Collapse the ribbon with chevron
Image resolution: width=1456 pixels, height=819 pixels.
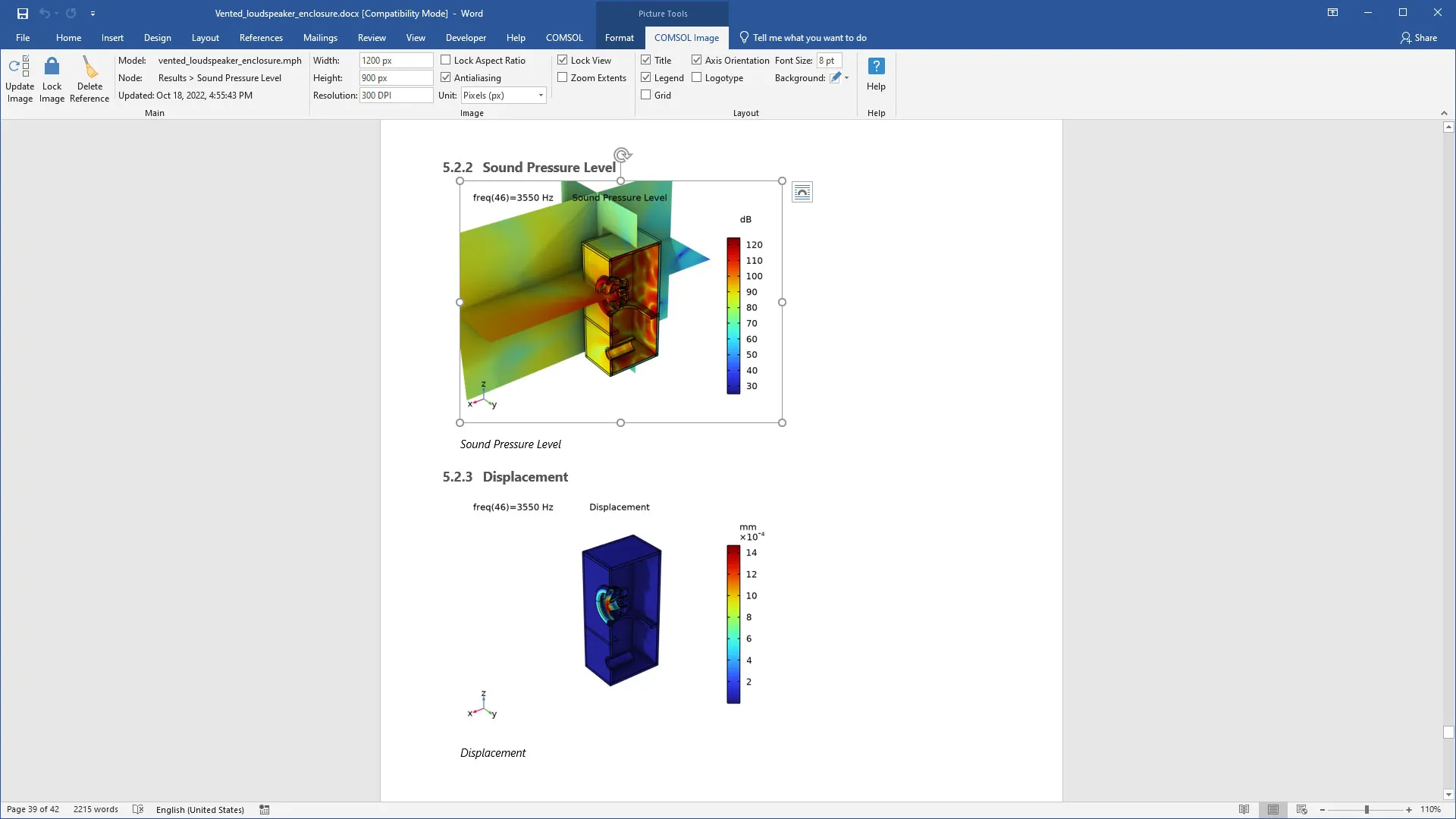pos(1444,113)
